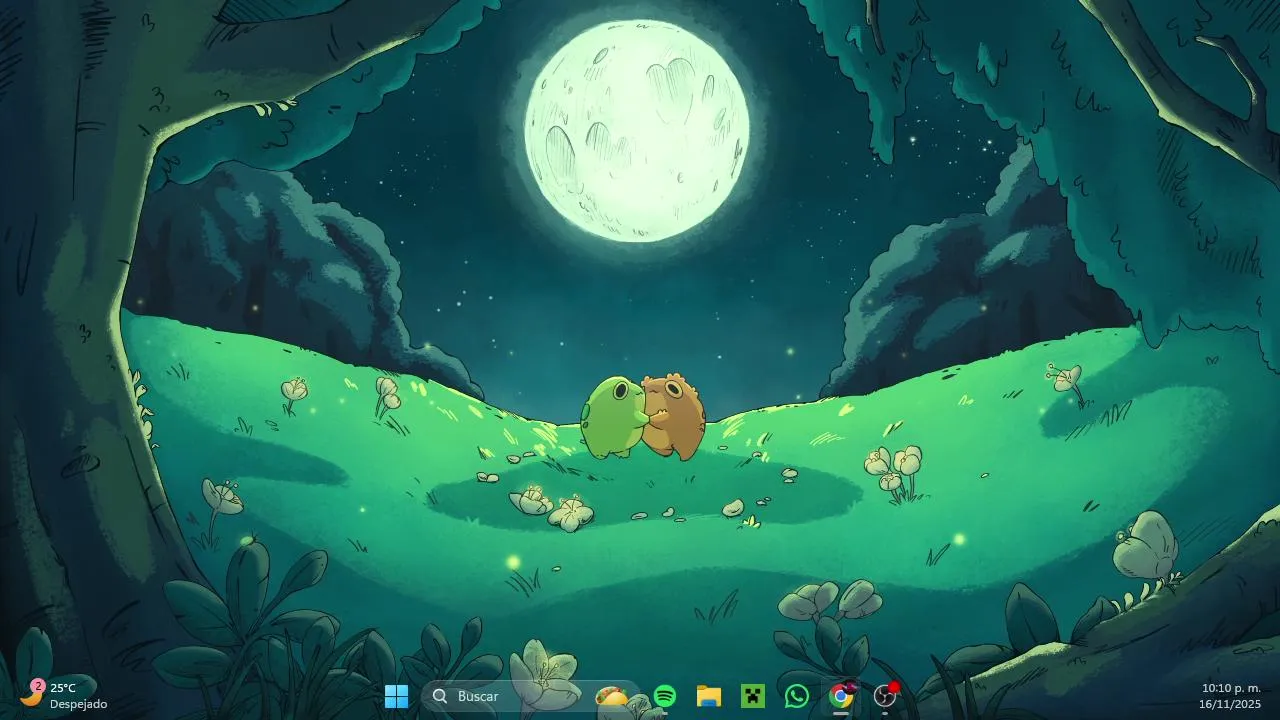This screenshot has width=1280, height=720.
Task: Open the Windows Start menu
Action: 396,696
